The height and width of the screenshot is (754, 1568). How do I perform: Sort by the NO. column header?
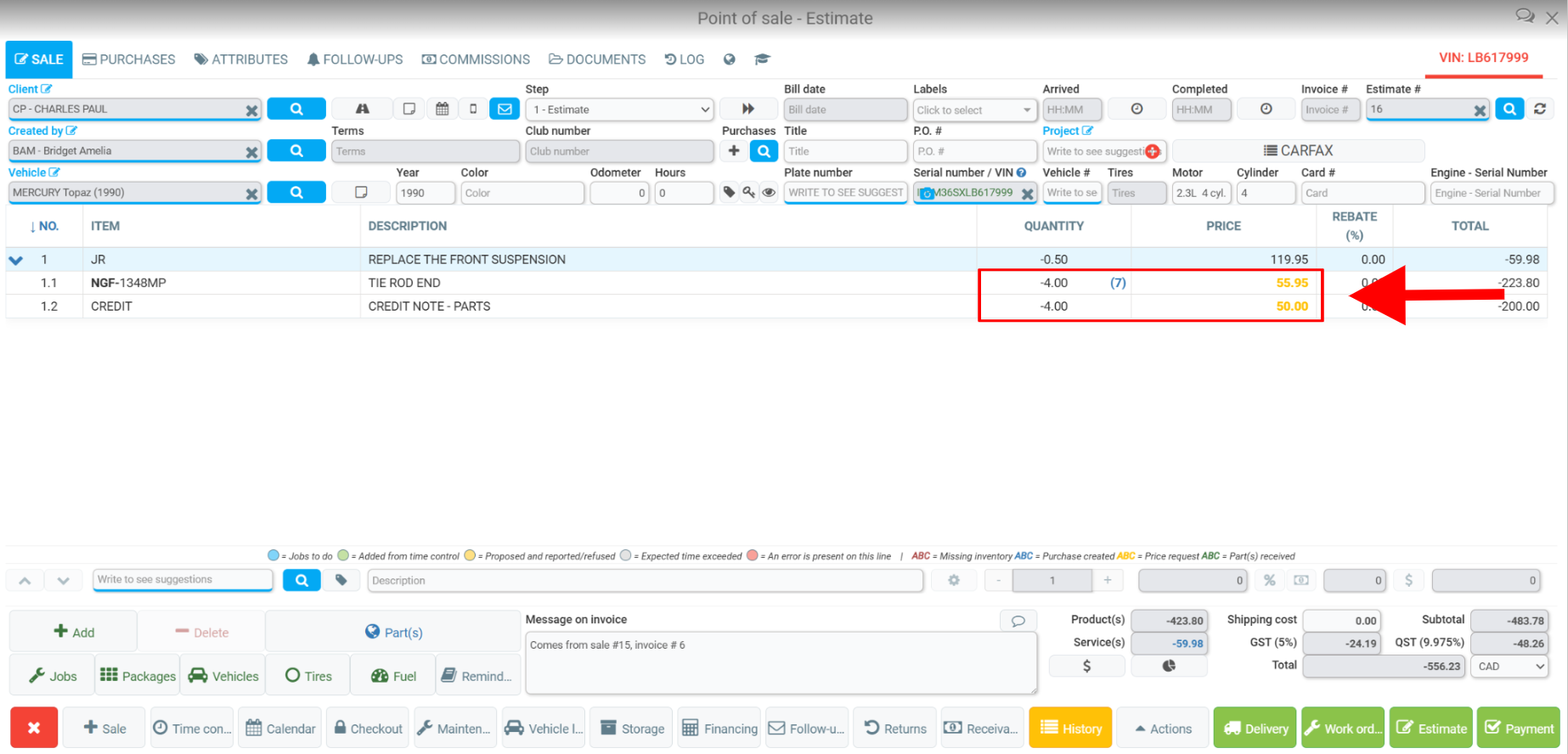[x=44, y=226]
